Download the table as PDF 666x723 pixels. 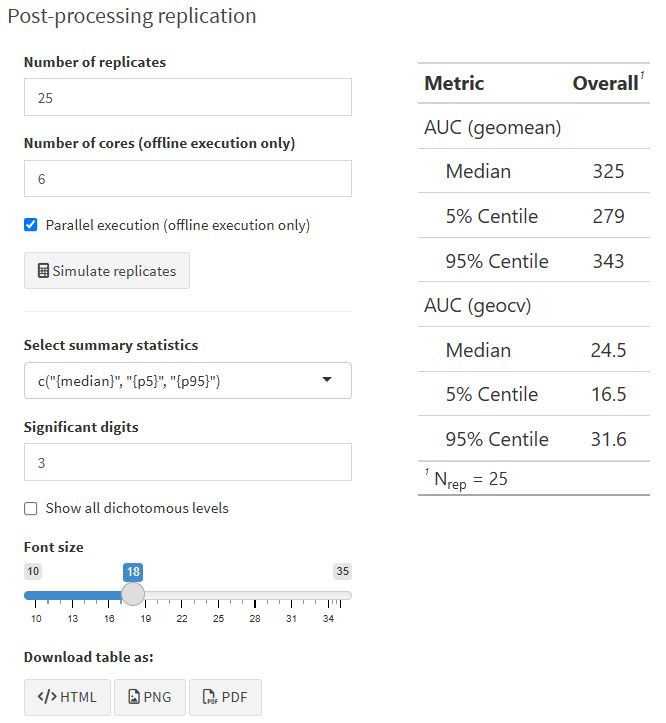(225, 697)
